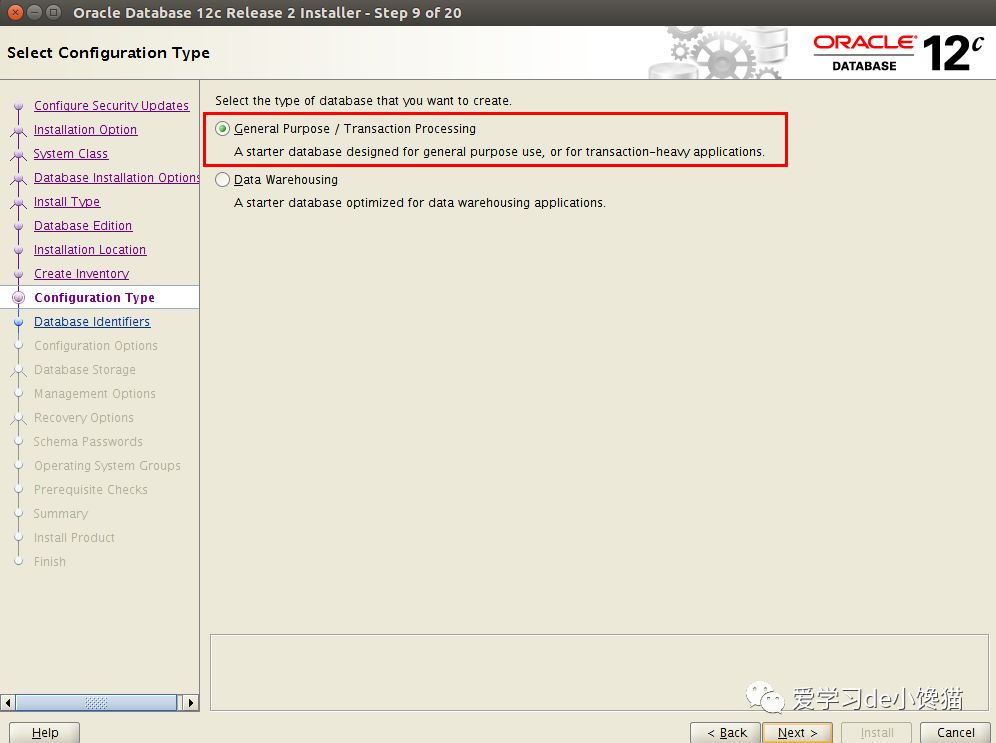Screen dimensions: 996x743
Task: Open Installation Location step
Action: pyautogui.click(x=90, y=250)
